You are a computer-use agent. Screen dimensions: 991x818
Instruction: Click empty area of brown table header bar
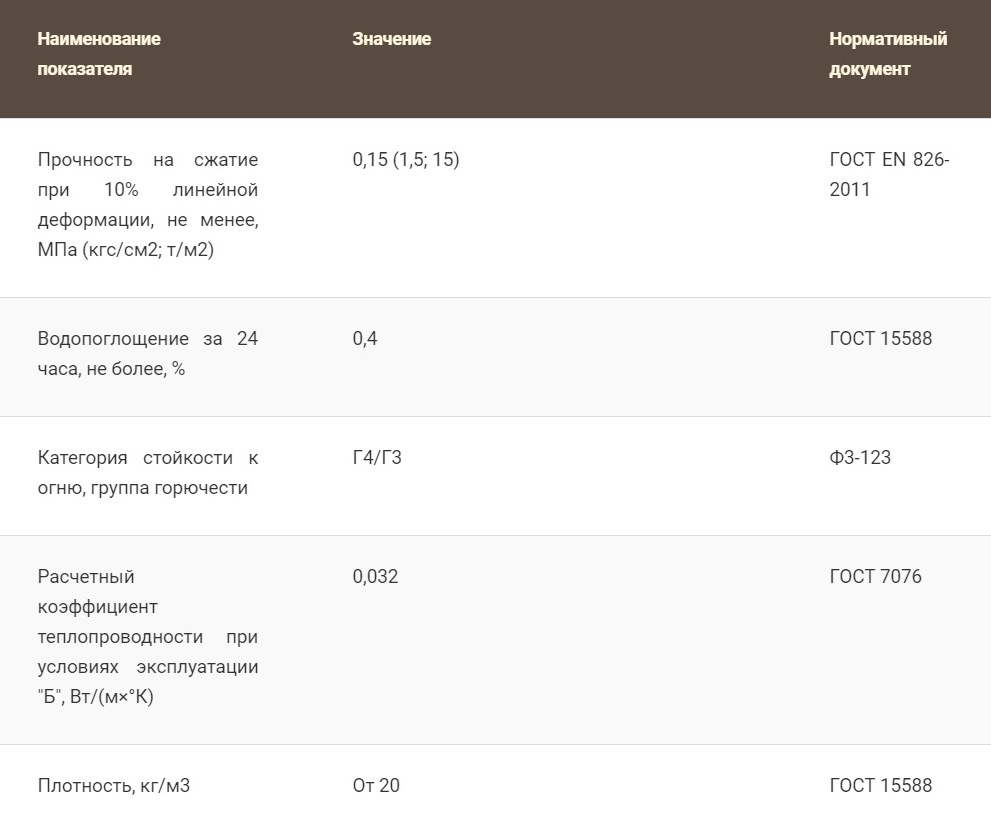click(x=620, y=58)
